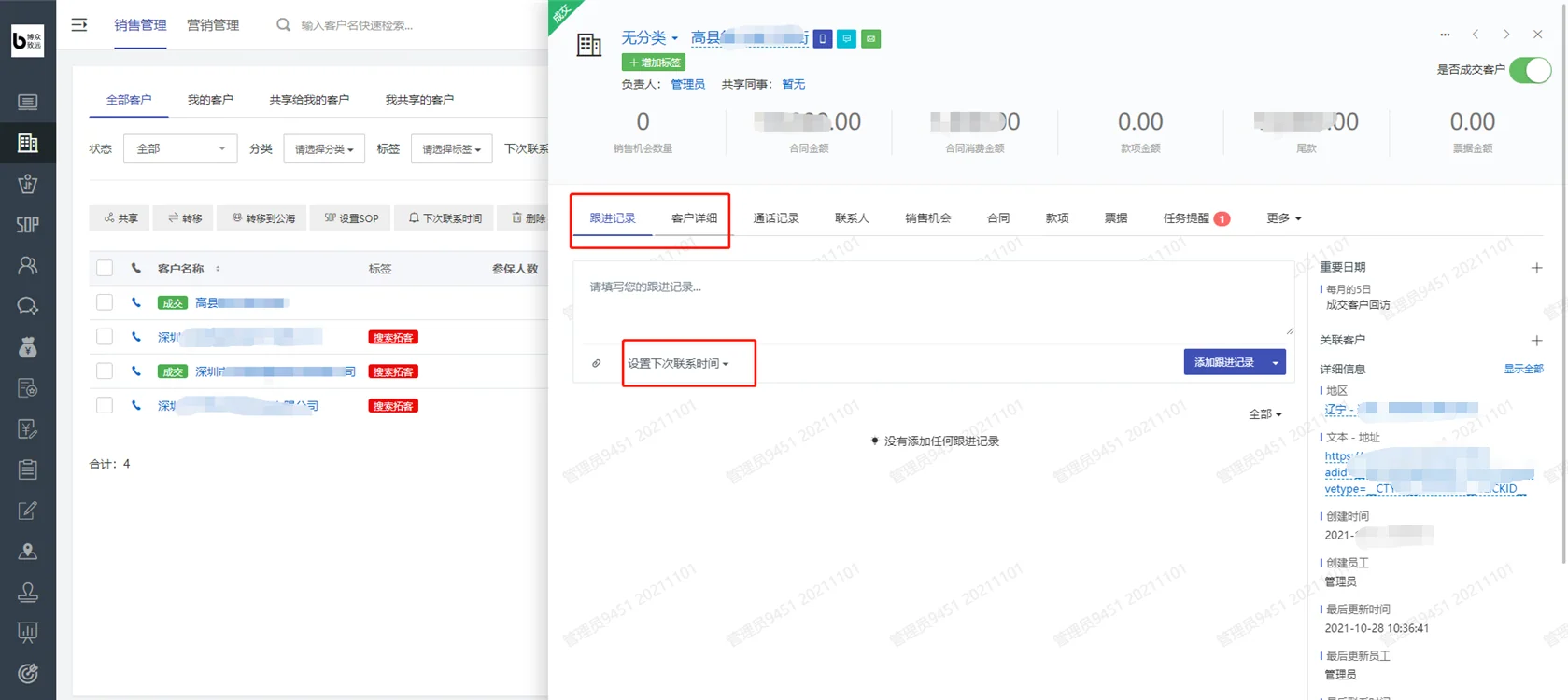Open the 销售机会 tab

928,218
